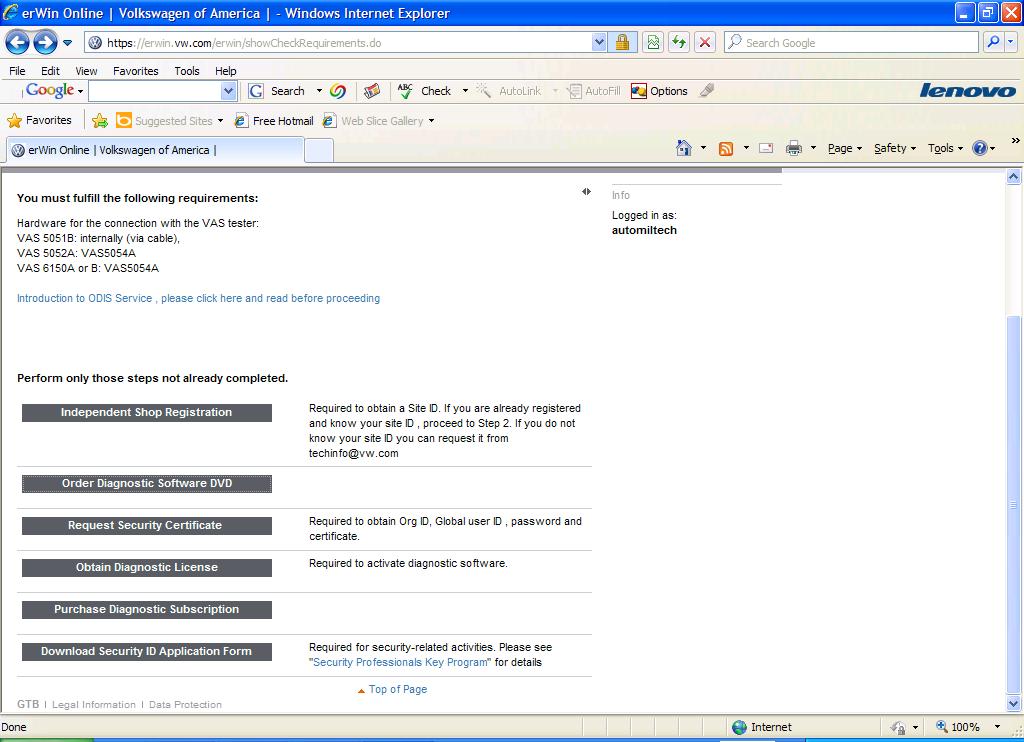The width and height of the screenshot is (1024, 742).
Task: Click Order Diagnostic Software DVD button
Action: [147, 484]
